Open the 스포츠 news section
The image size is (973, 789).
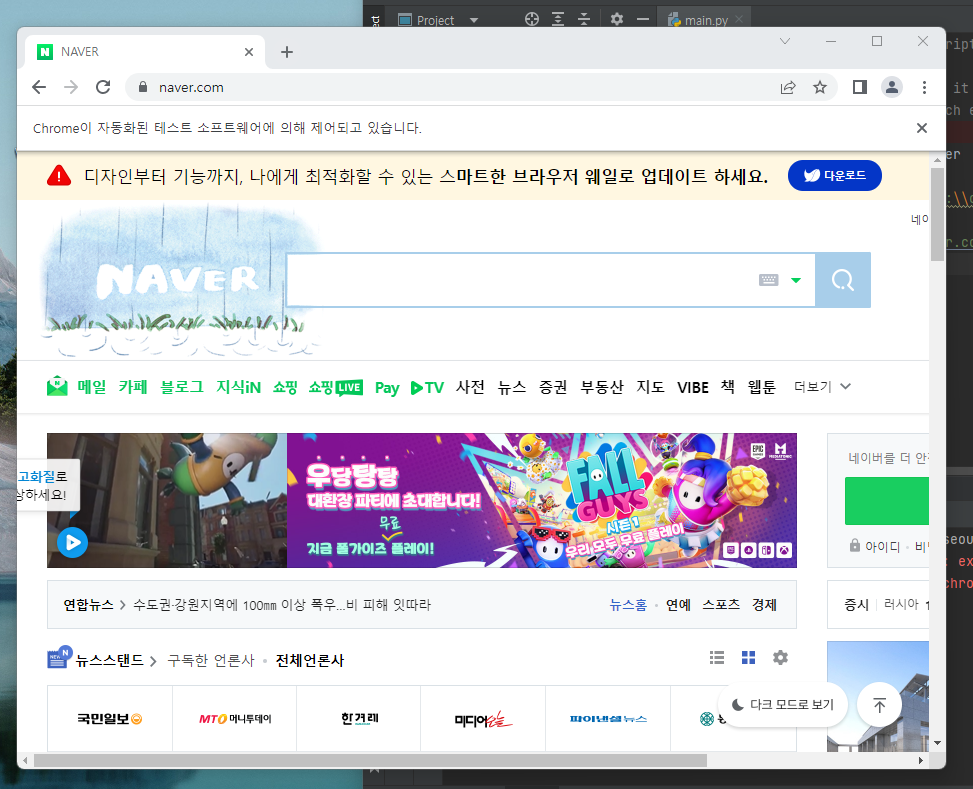pos(721,605)
